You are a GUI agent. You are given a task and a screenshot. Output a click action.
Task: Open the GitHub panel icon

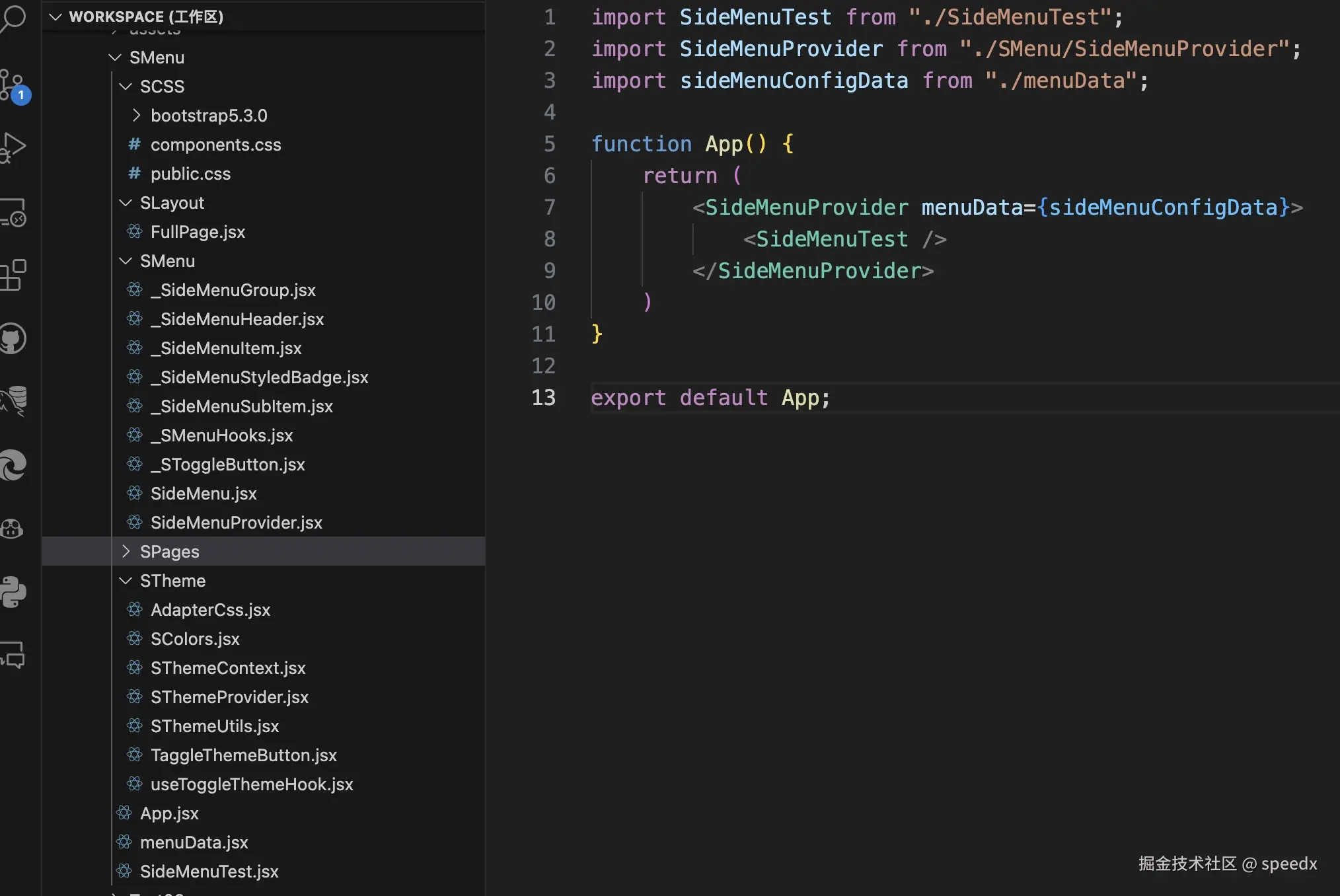tap(13, 338)
